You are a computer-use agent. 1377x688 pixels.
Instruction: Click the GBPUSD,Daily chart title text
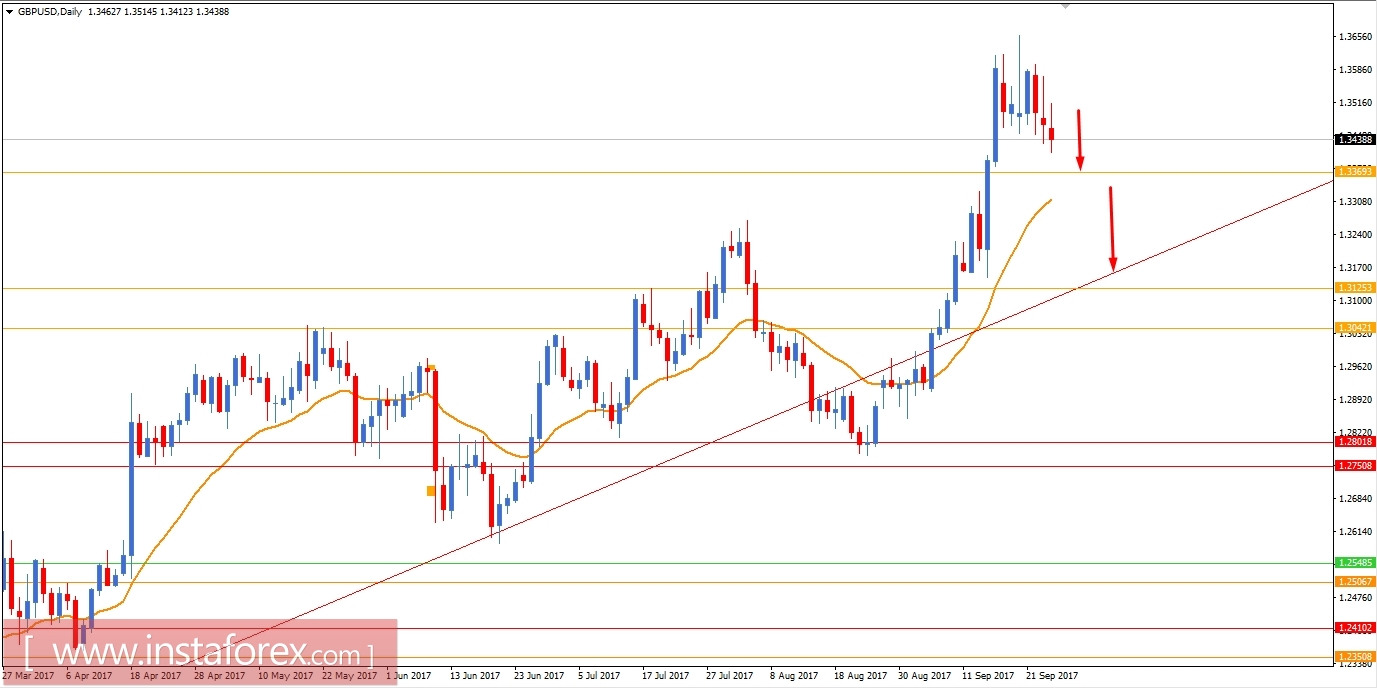pyautogui.click(x=50, y=12)
